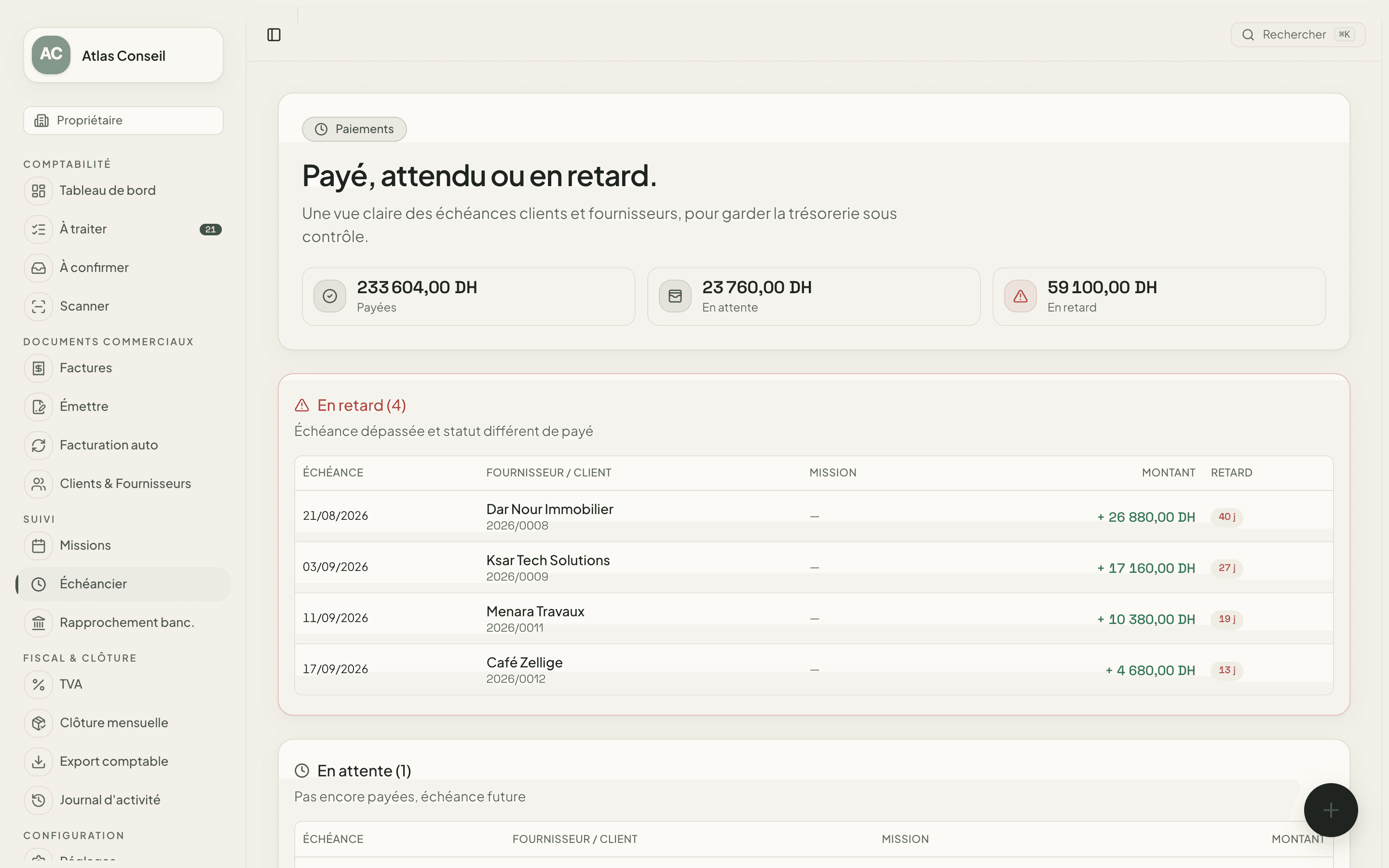Open Tableau de bord icon
The width and height of the screenshot is (1389, 868).
tap(39, 190)
